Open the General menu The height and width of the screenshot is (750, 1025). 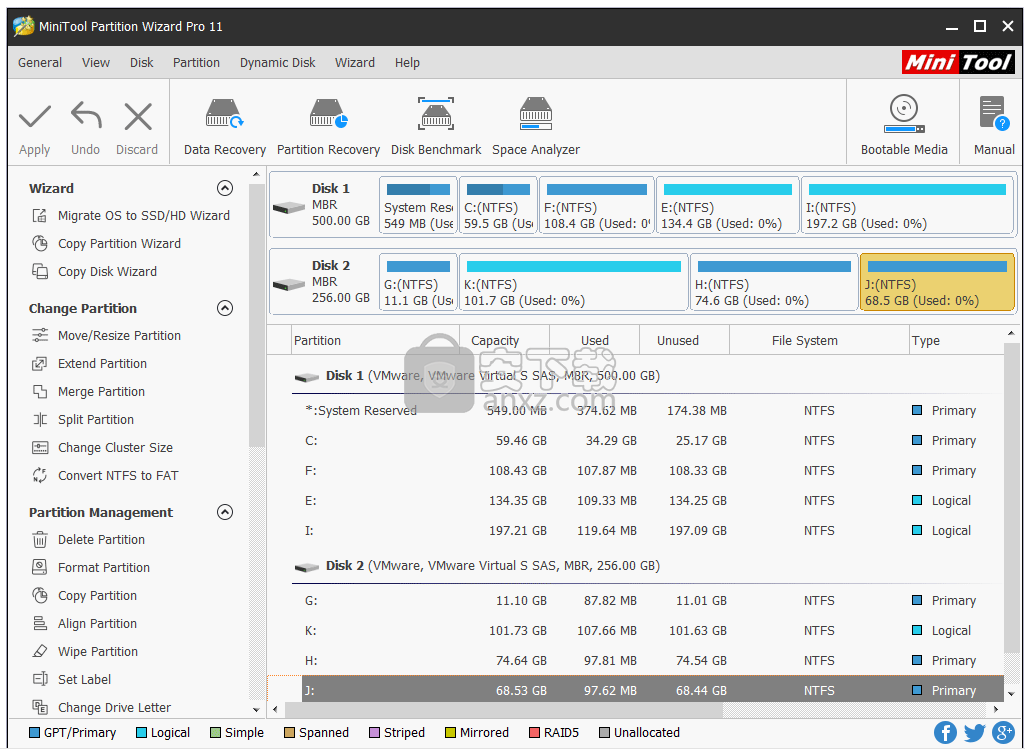[40, 63]
